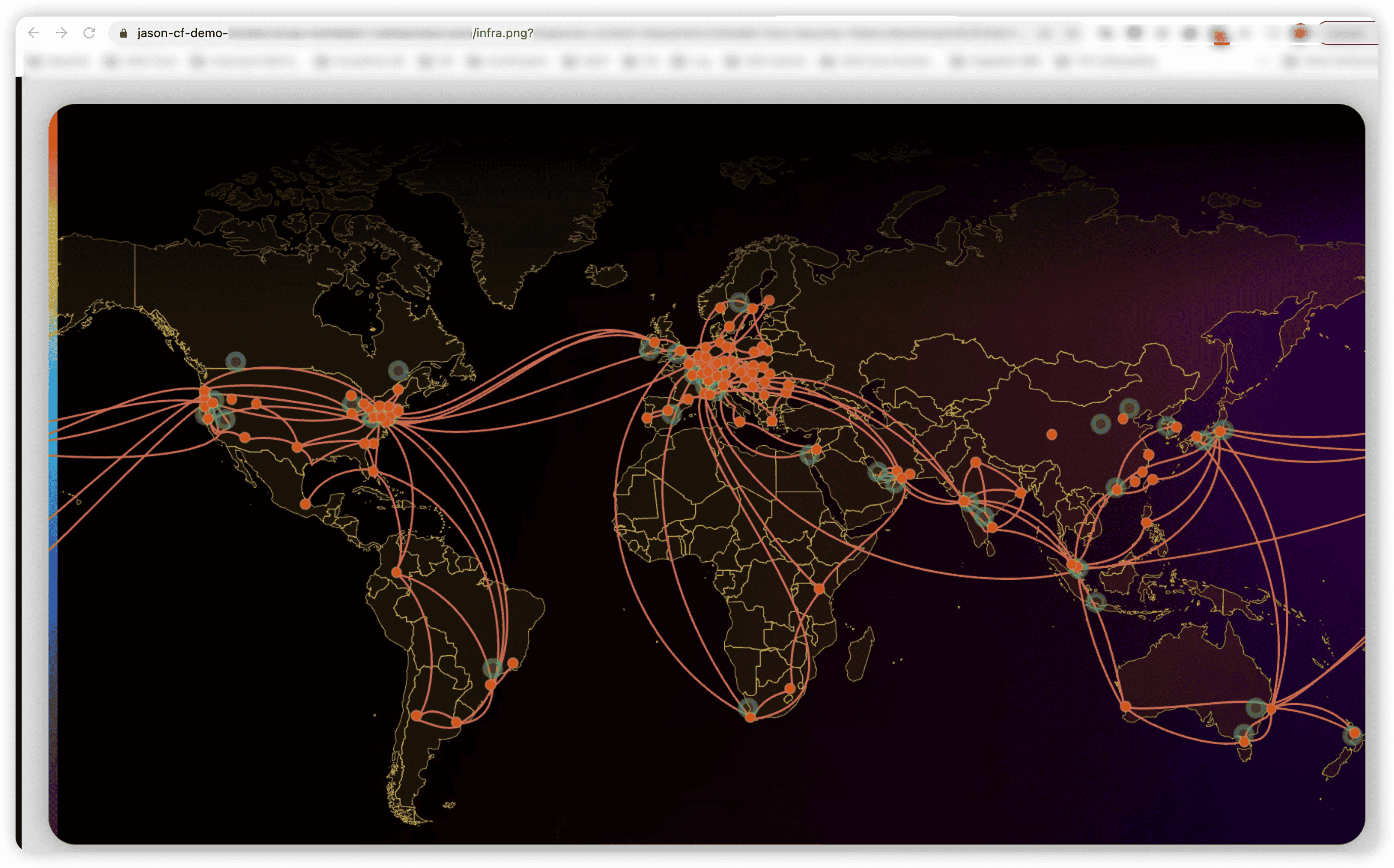1394x868 pixels.
Task: Focus the address bar showing jason-cf-demo URL
Action: (597, 33)
